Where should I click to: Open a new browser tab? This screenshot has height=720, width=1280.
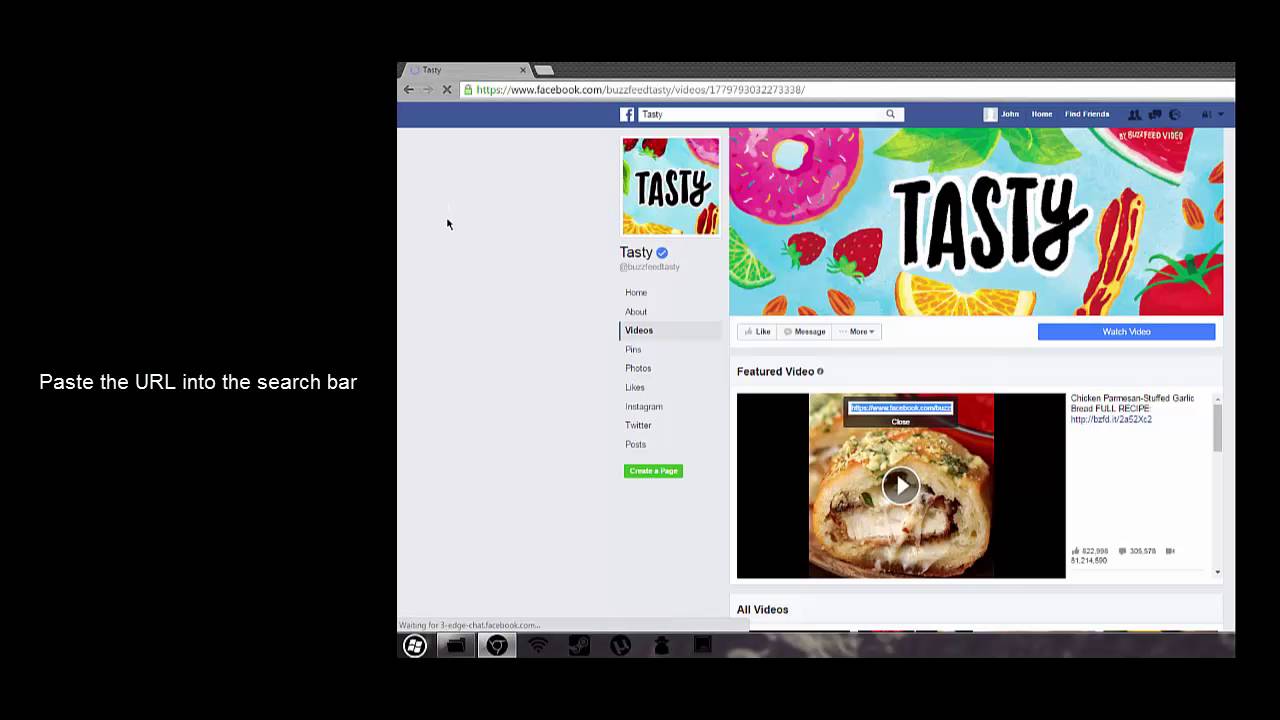(x=544, y=70)
